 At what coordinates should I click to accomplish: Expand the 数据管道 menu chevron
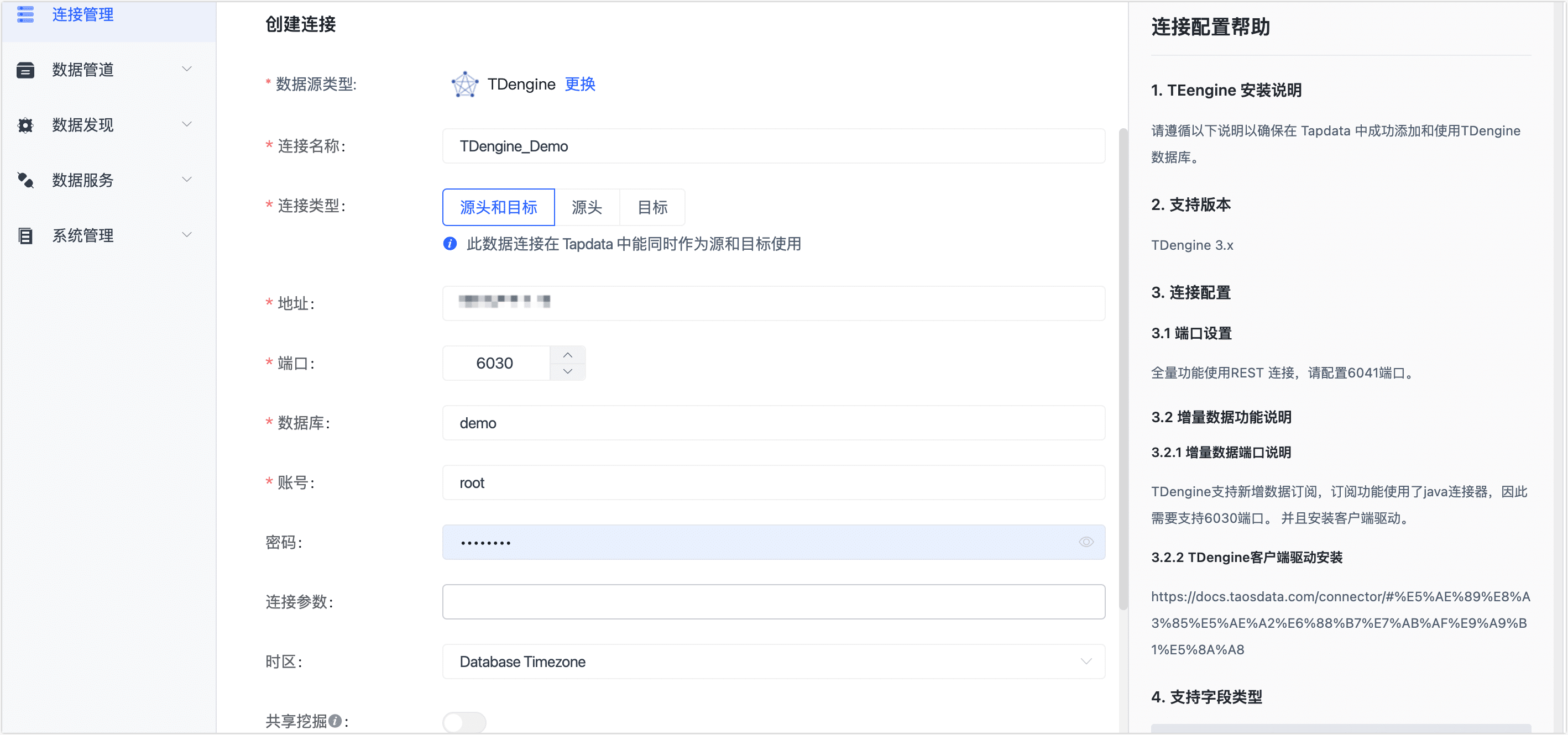coord(187,69)
